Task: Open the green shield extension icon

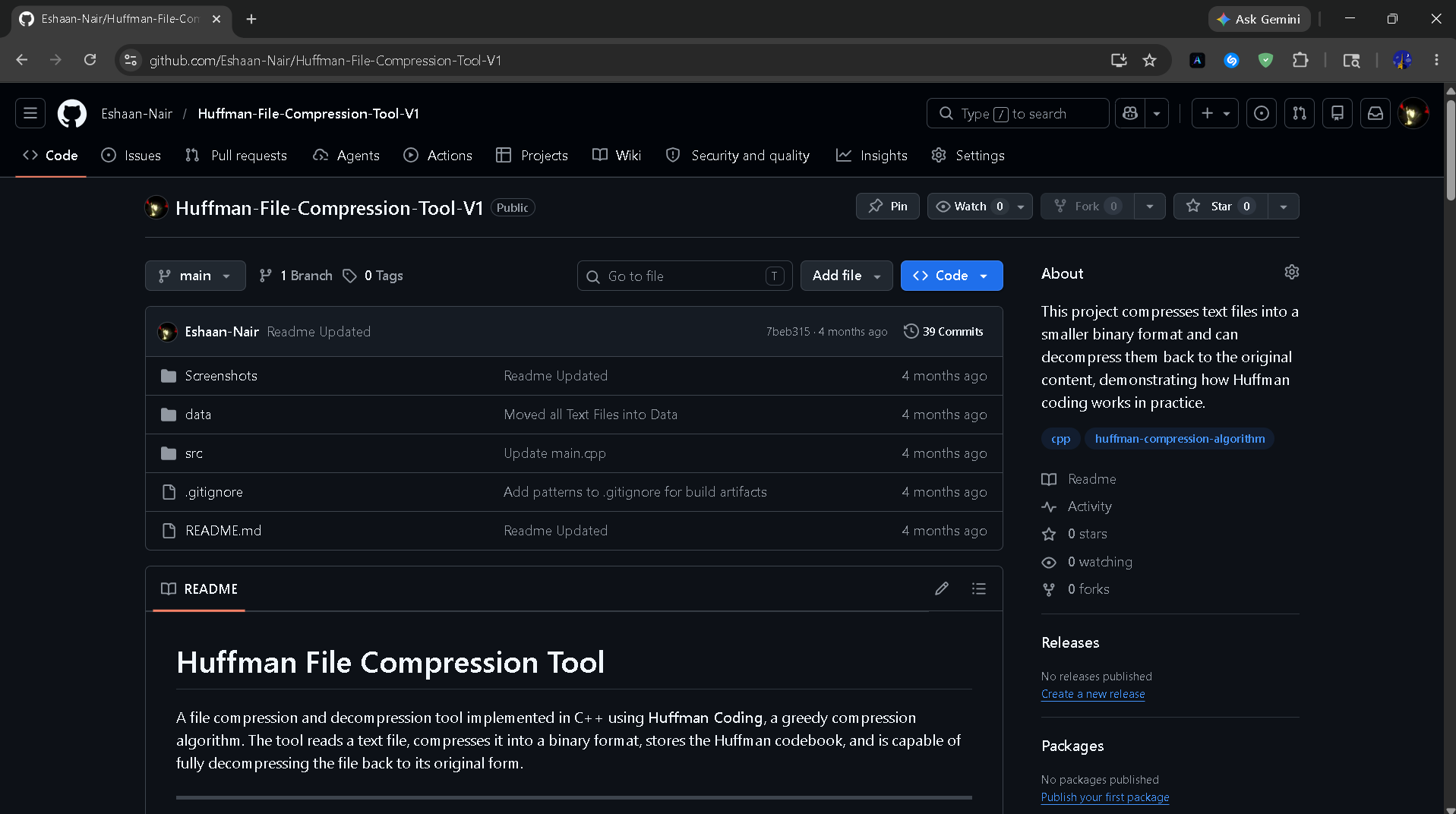Action: coord(1265,60)
